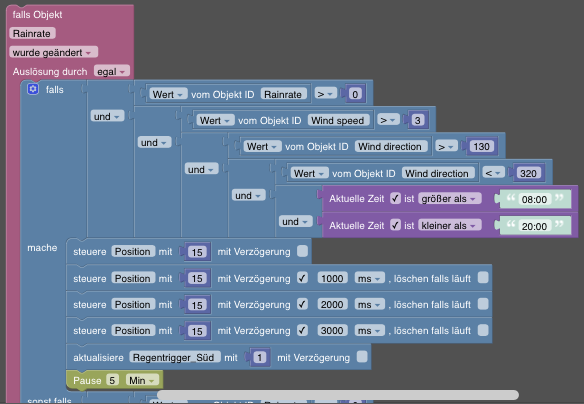The image size is (584, 404).
Task: Disable delay checkbox on 1000 ms block
Action: tap(302, 278)
